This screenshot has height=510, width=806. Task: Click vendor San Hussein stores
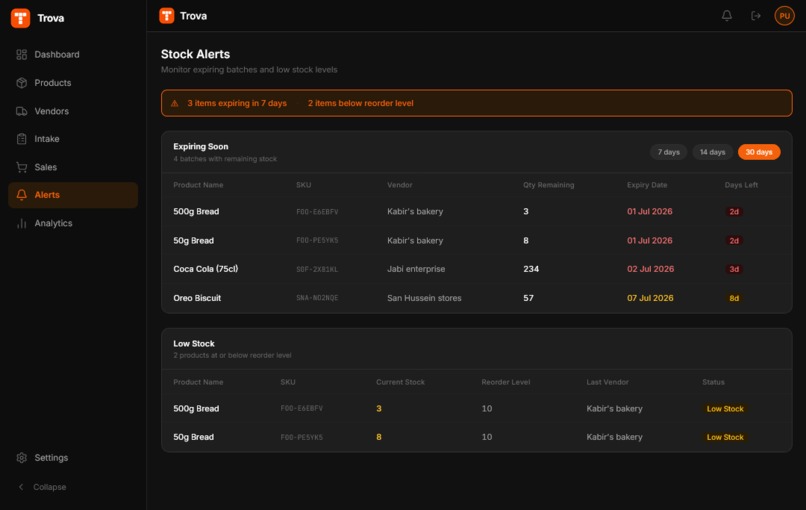[x=424, y=298]
